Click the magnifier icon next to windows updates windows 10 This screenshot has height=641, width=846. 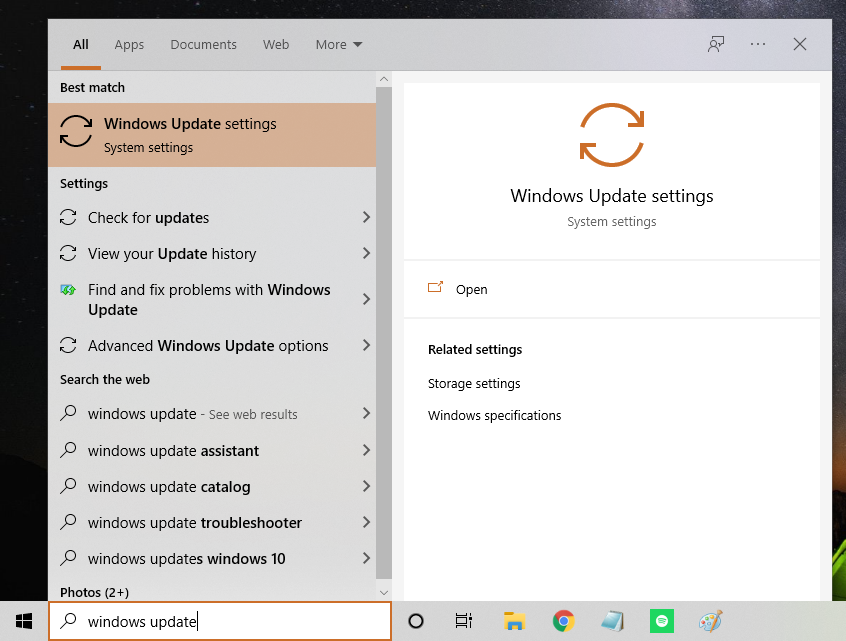[68, 557]
